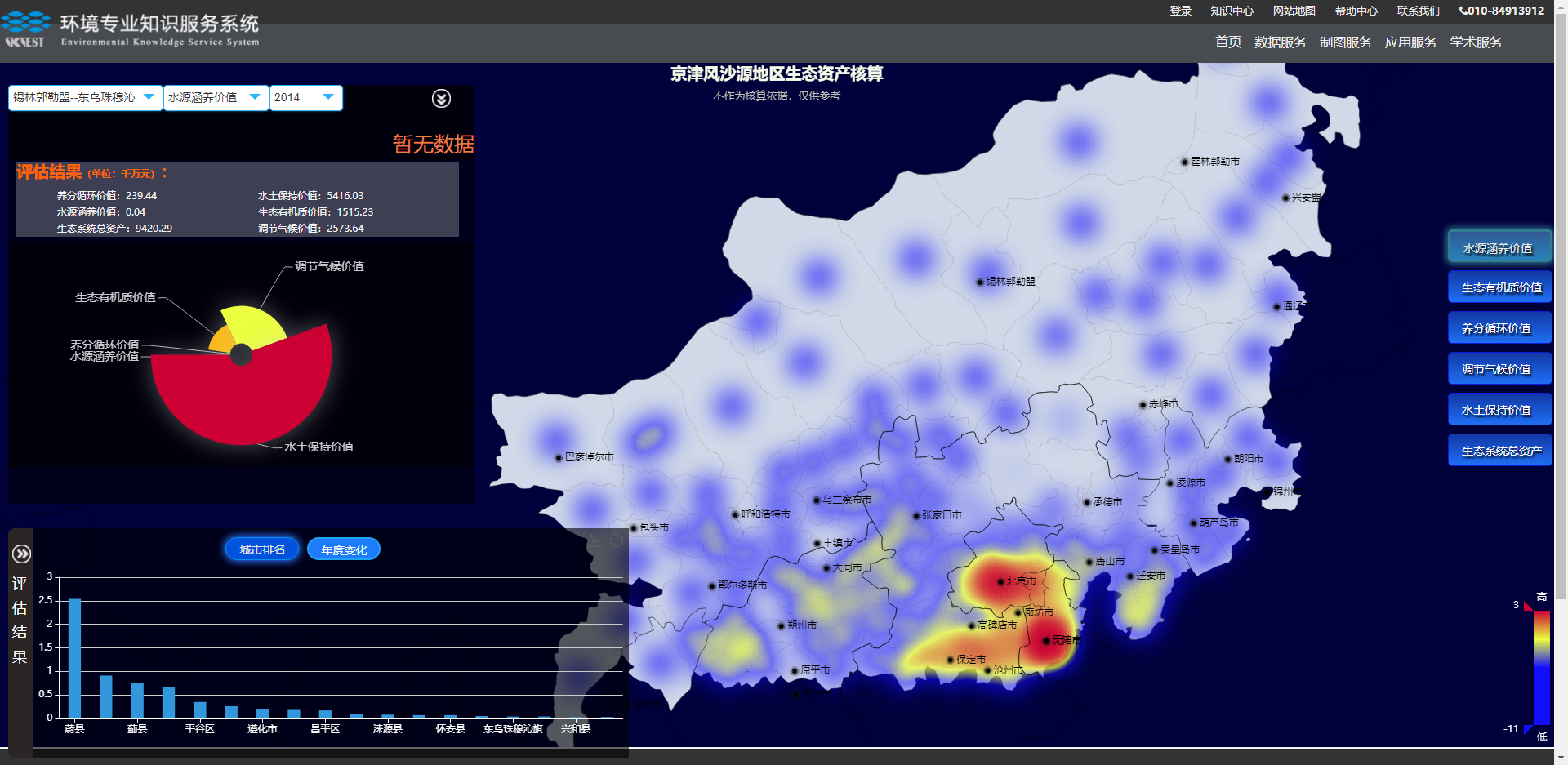Viewport: 1568px width, 765px height.
Task: Click the 锡林郭勒盟 map marker
Action: [980, 282]
